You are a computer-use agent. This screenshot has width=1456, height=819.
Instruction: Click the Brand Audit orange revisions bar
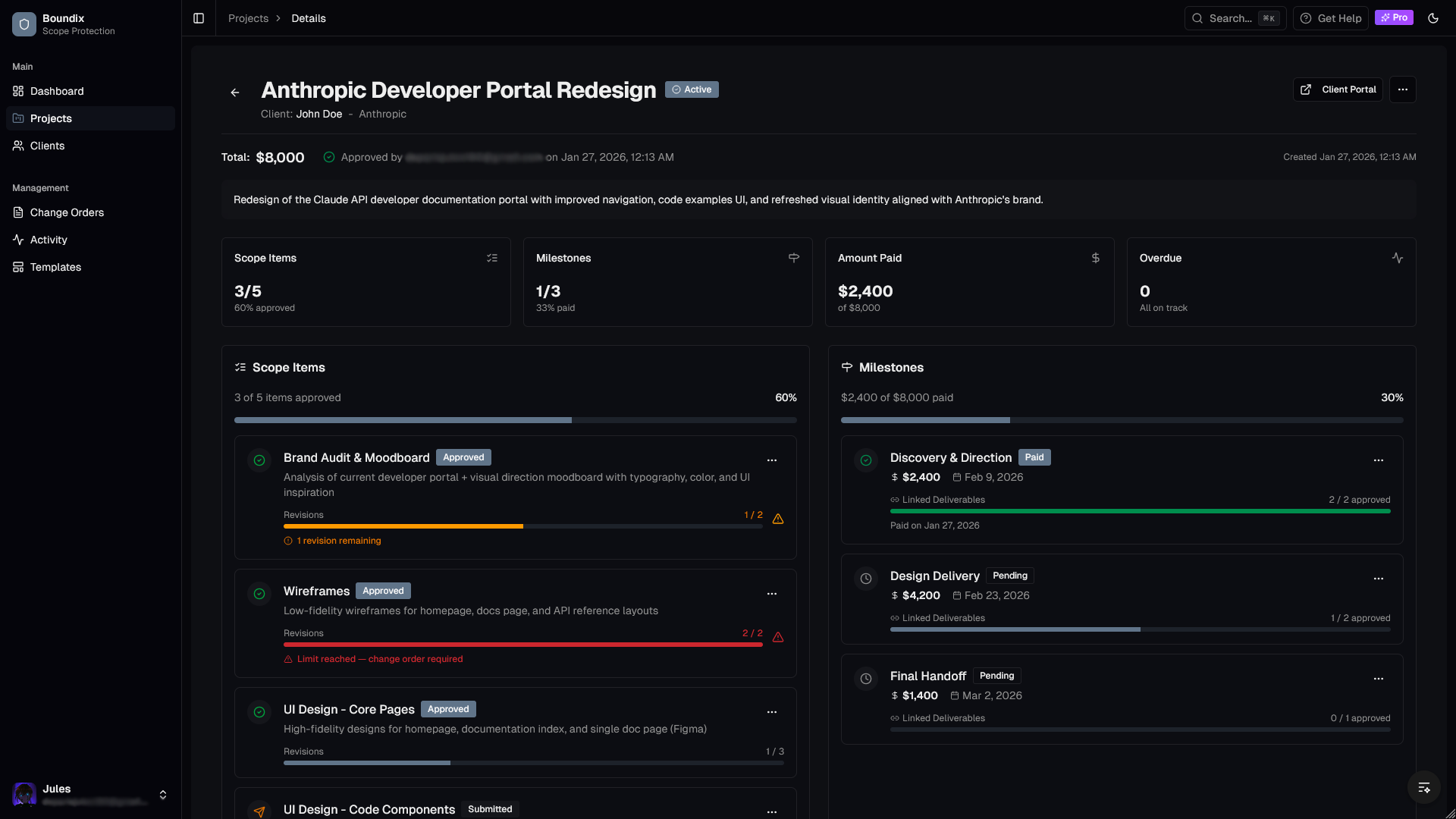pos(523,526)
